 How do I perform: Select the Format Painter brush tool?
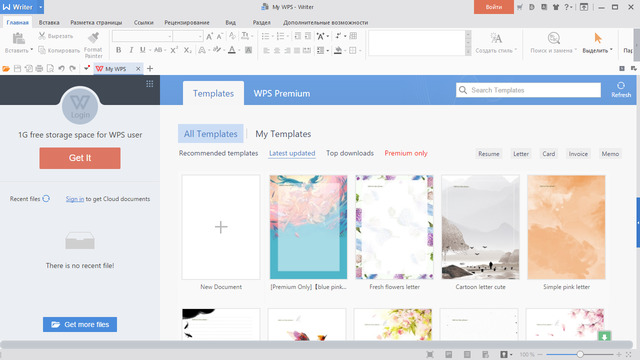point(93,38)
